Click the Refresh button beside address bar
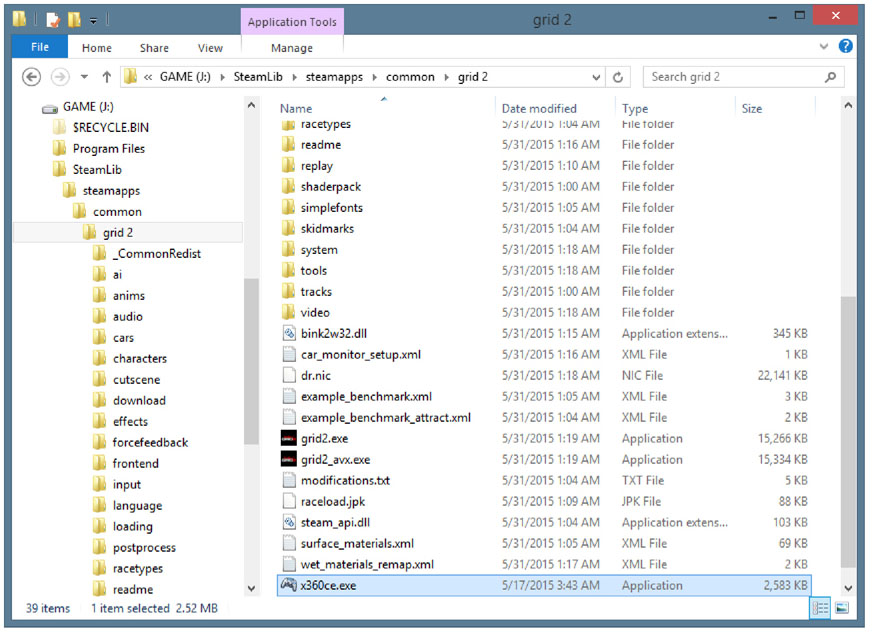 619,77
